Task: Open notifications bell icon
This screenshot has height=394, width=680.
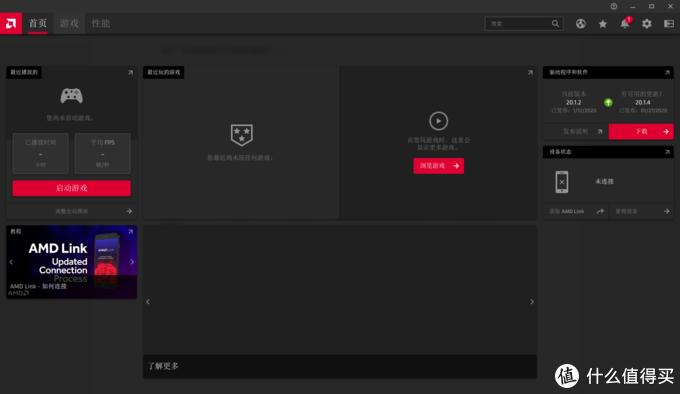Action: point(625,23)
